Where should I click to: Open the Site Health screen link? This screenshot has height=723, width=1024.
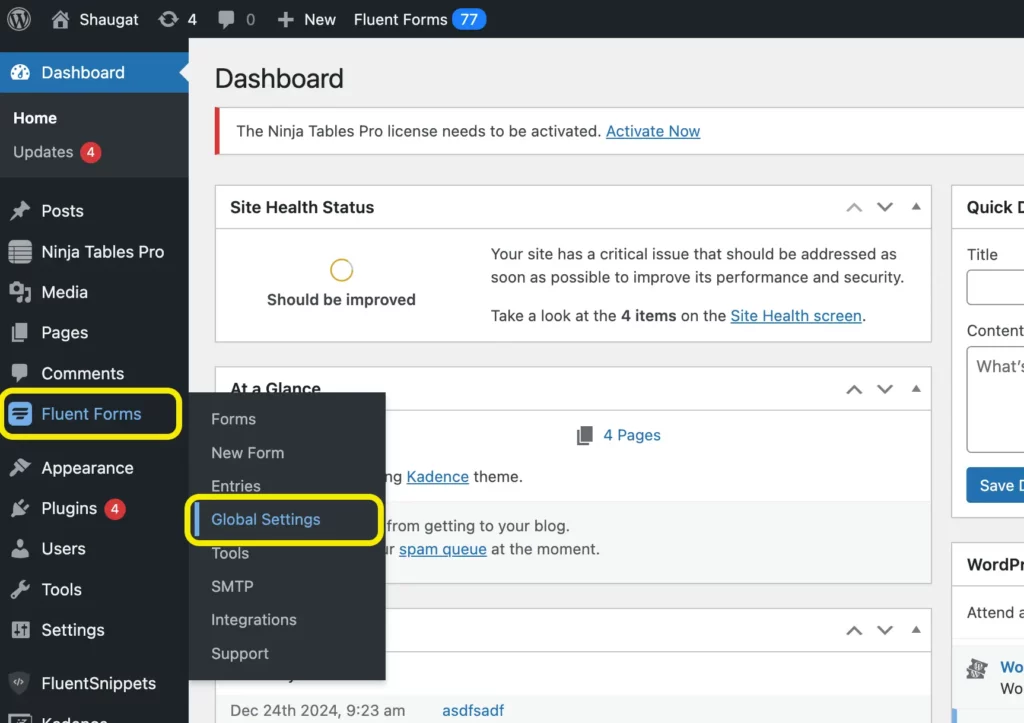(x=795, y=315)
